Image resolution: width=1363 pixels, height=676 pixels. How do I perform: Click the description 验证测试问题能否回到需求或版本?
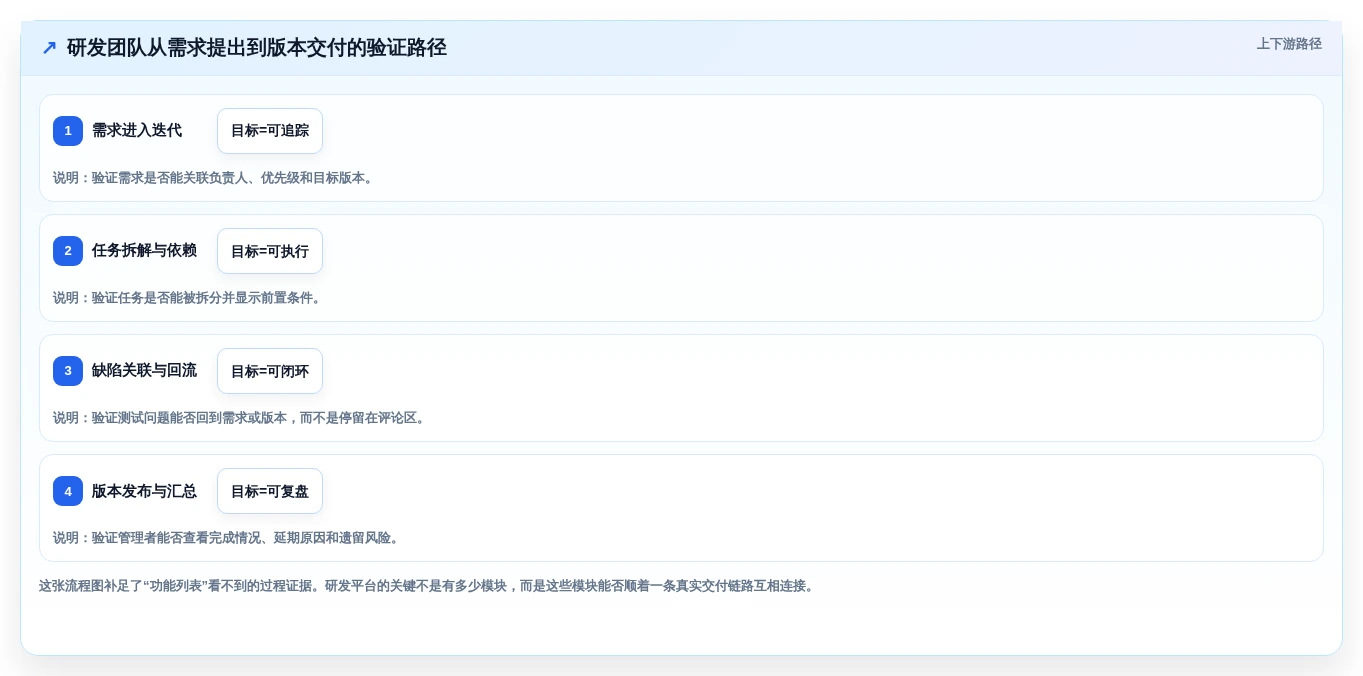(241, 418)
